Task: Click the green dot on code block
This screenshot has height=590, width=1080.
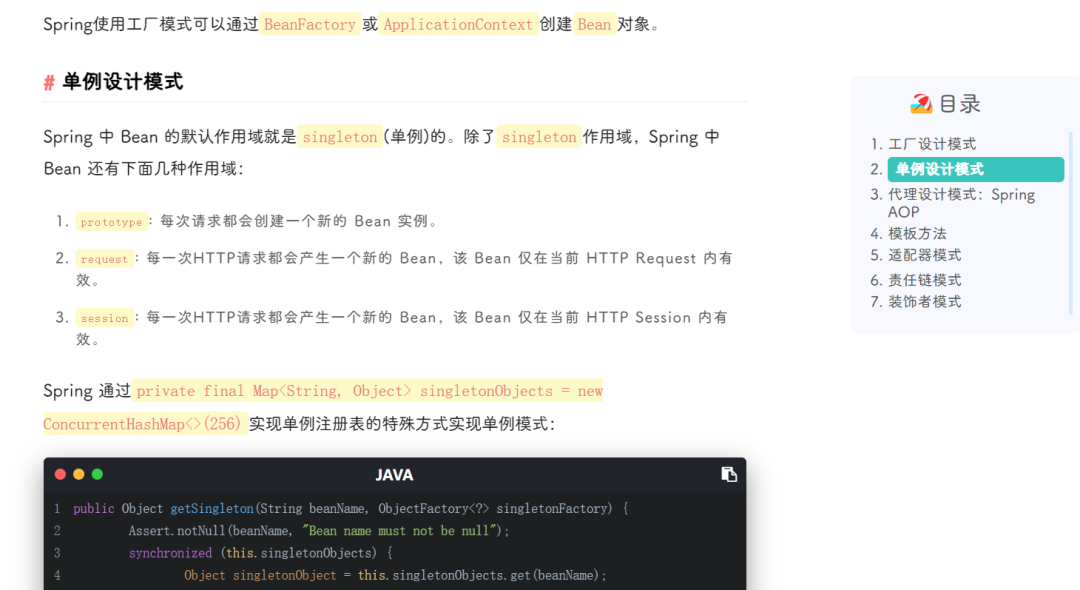Action: click(x=97, y=474)
